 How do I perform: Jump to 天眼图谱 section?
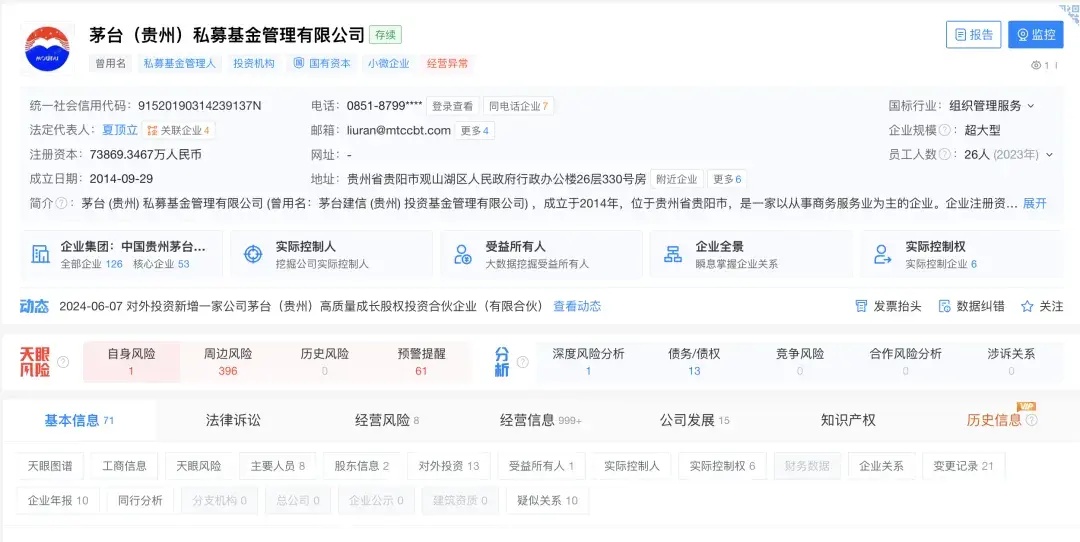pyautogui.click(x=50, y=466)
